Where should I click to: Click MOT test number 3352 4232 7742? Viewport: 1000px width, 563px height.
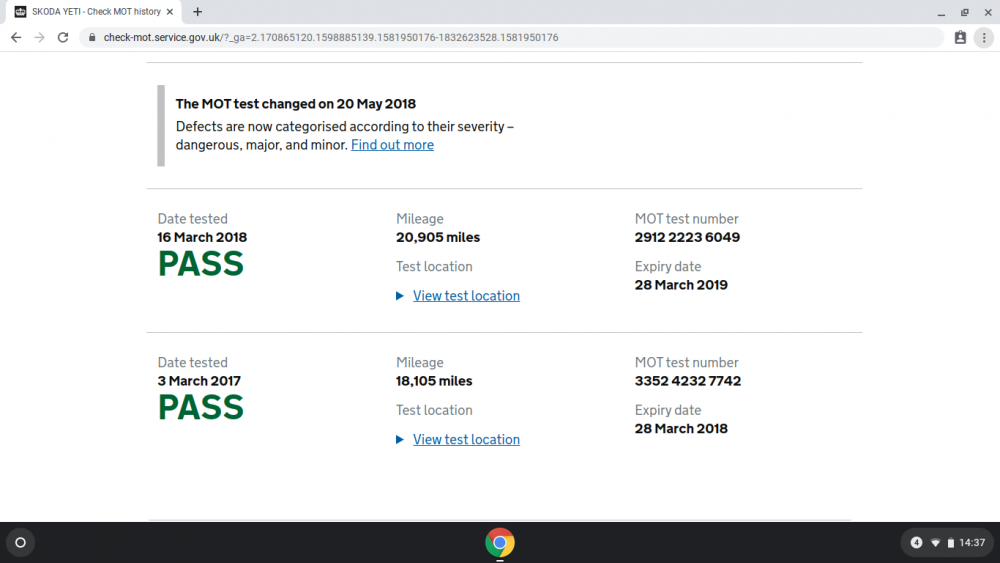point(688,381)
